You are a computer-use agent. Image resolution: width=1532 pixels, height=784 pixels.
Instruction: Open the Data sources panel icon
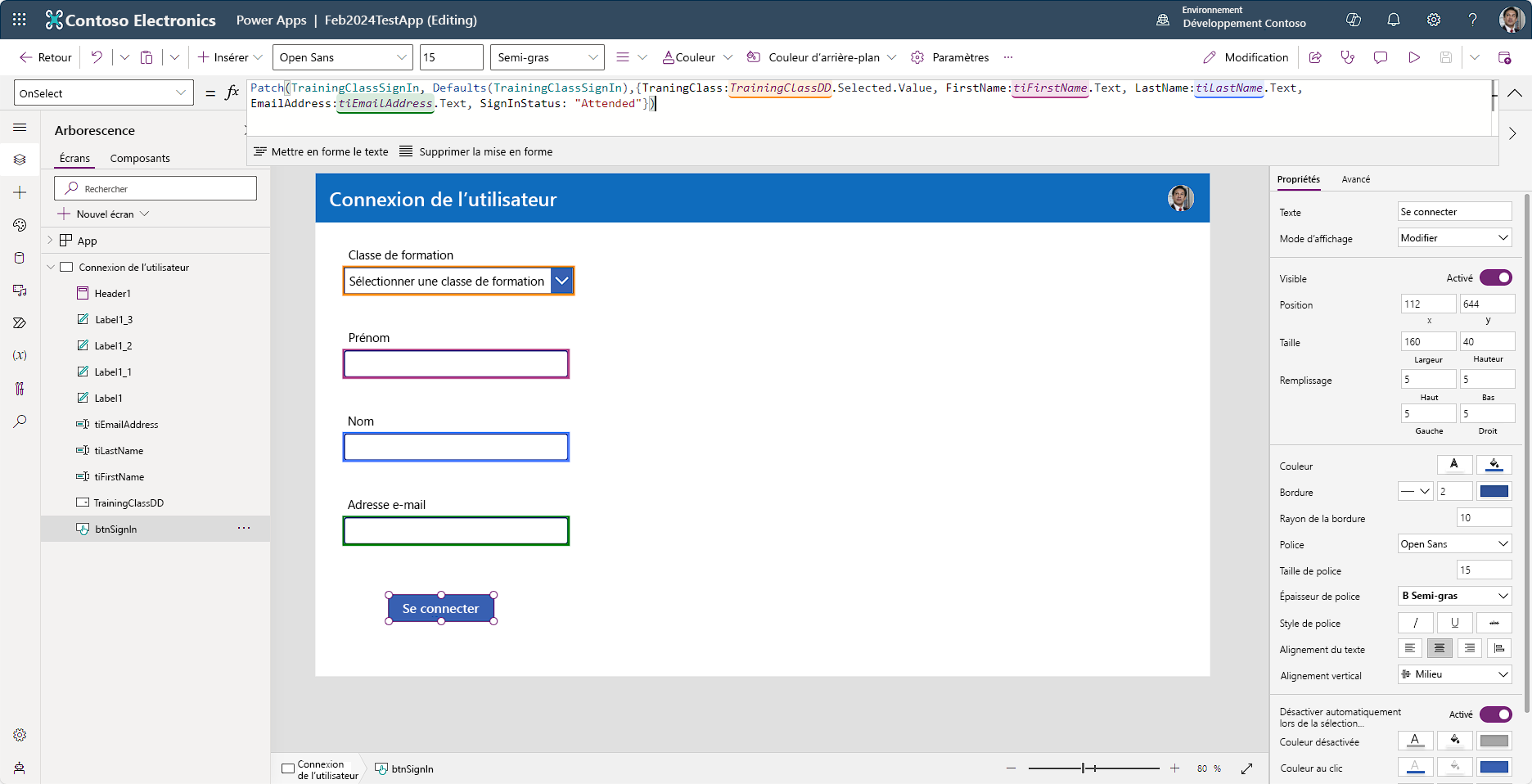click(x=20, y=258)
